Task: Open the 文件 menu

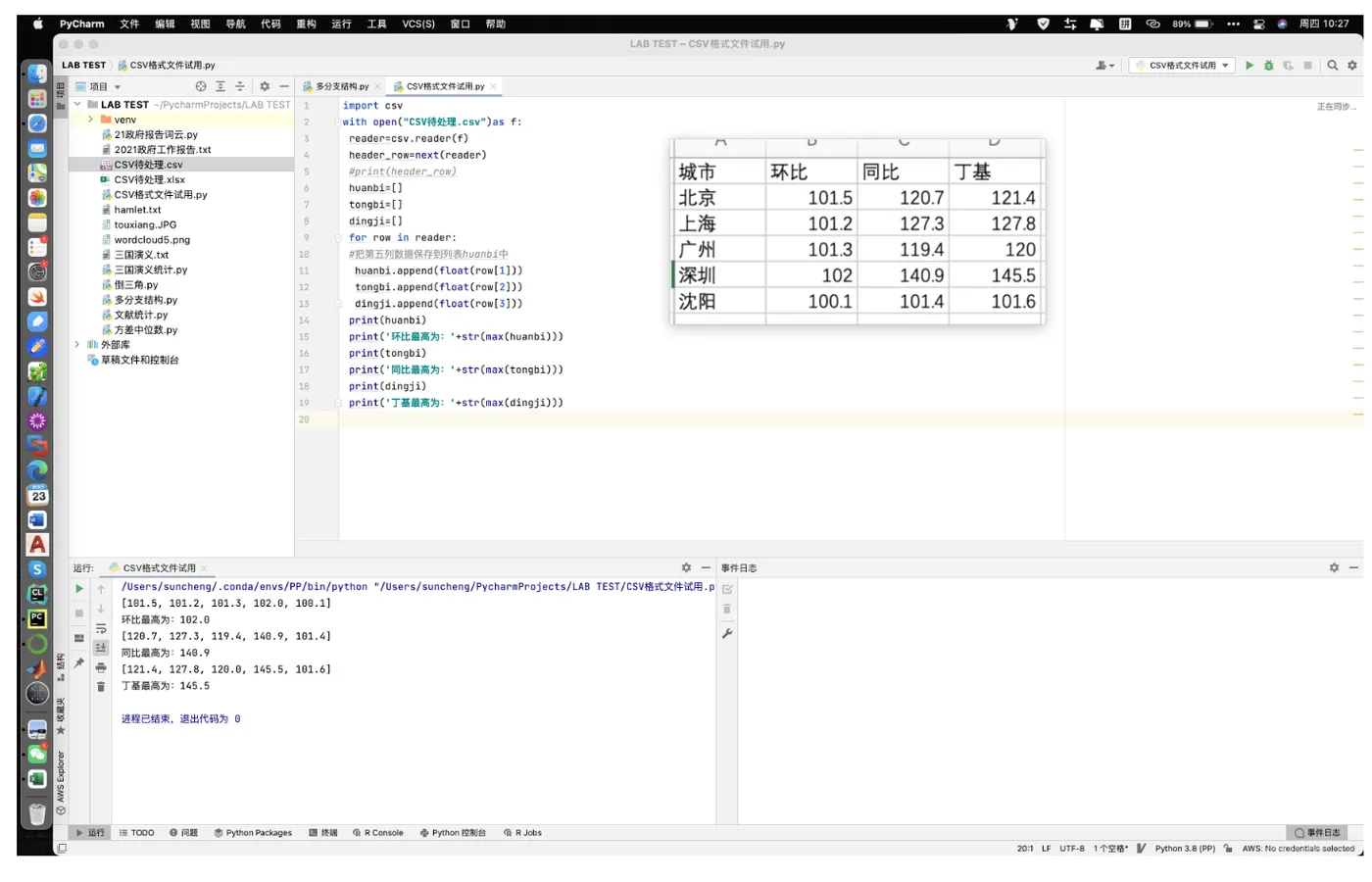Action: pyautogui.click(x=129, y=24)
